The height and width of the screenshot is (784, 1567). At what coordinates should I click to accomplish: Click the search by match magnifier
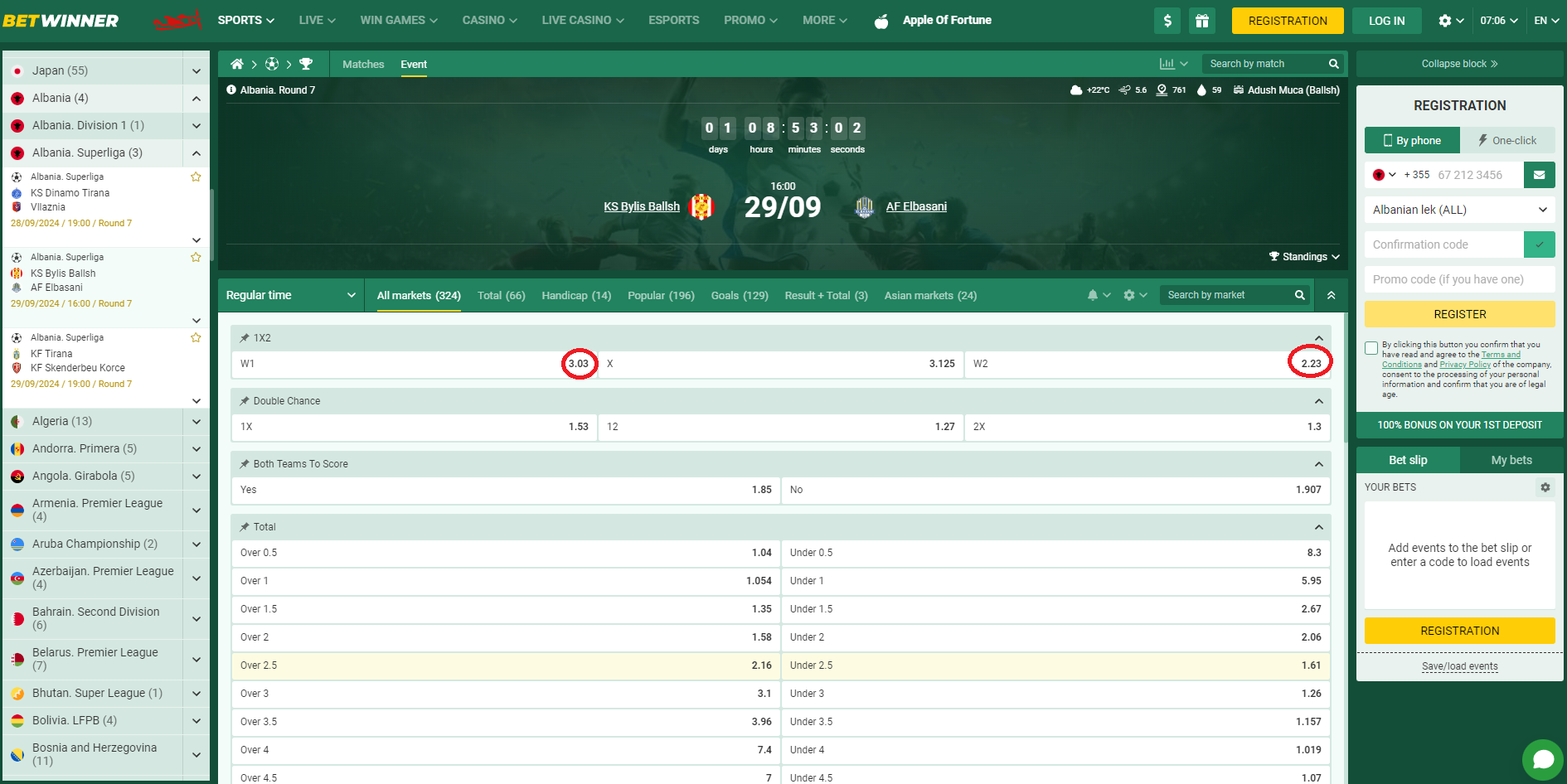point(1334,64)
